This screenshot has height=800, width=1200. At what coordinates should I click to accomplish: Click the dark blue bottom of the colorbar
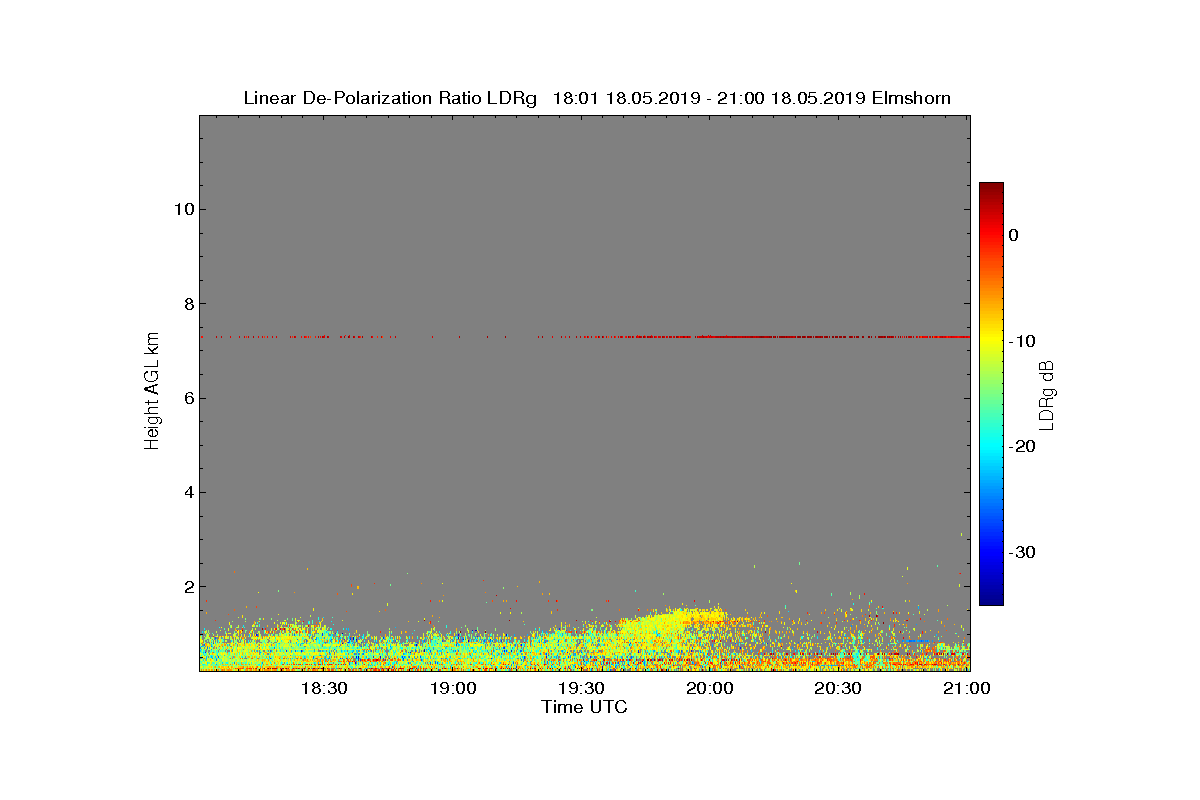click(991, 597)
